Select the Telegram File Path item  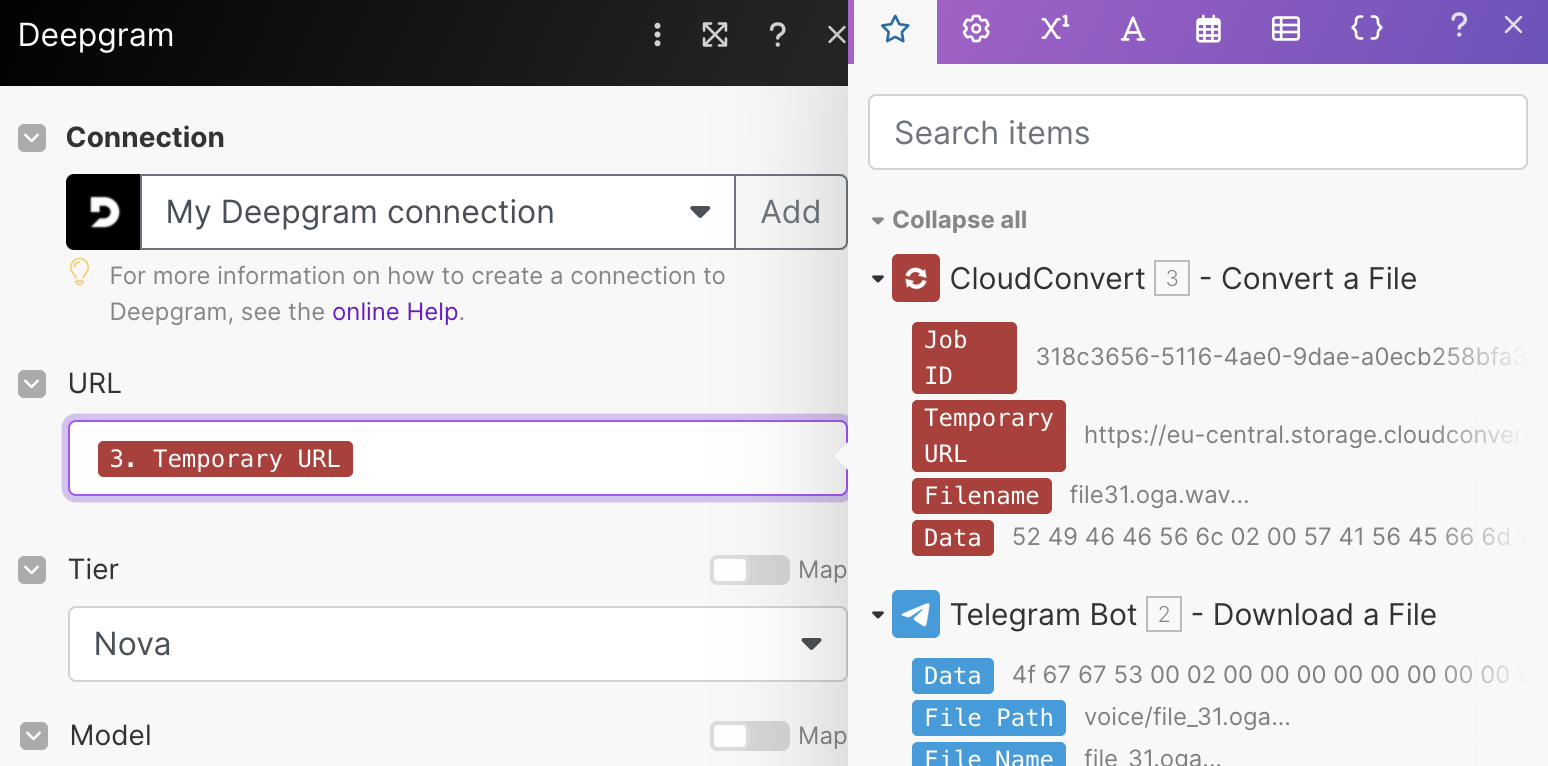(989, 718)
